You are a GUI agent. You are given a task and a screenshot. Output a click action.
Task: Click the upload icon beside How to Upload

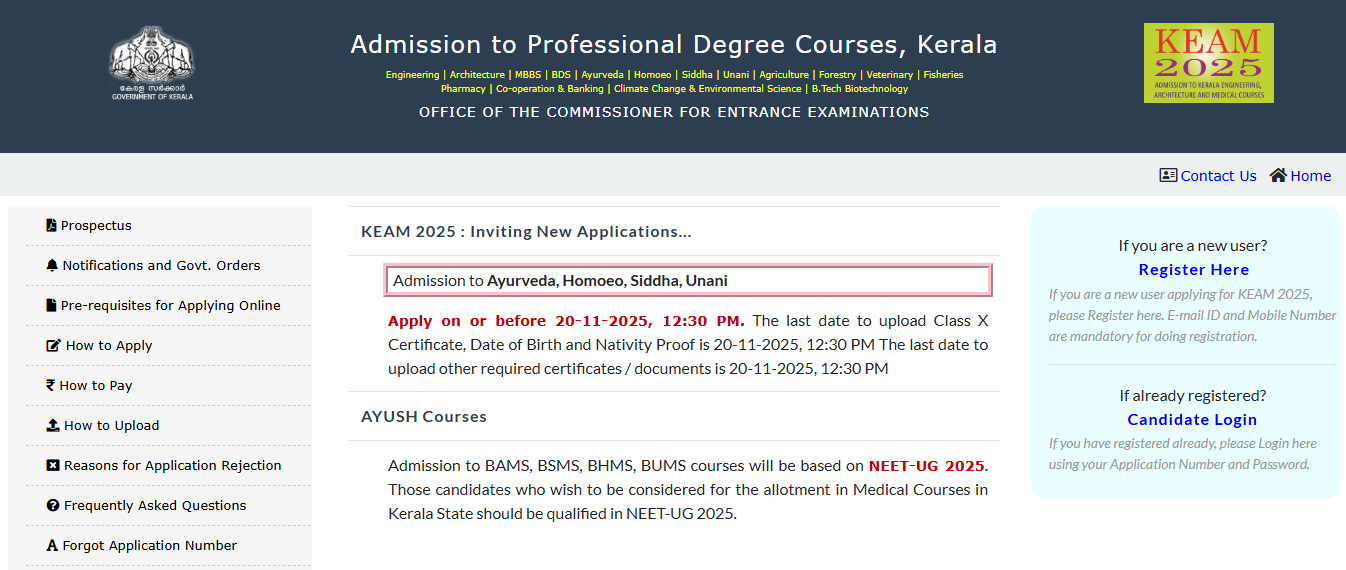coord(53,426)
